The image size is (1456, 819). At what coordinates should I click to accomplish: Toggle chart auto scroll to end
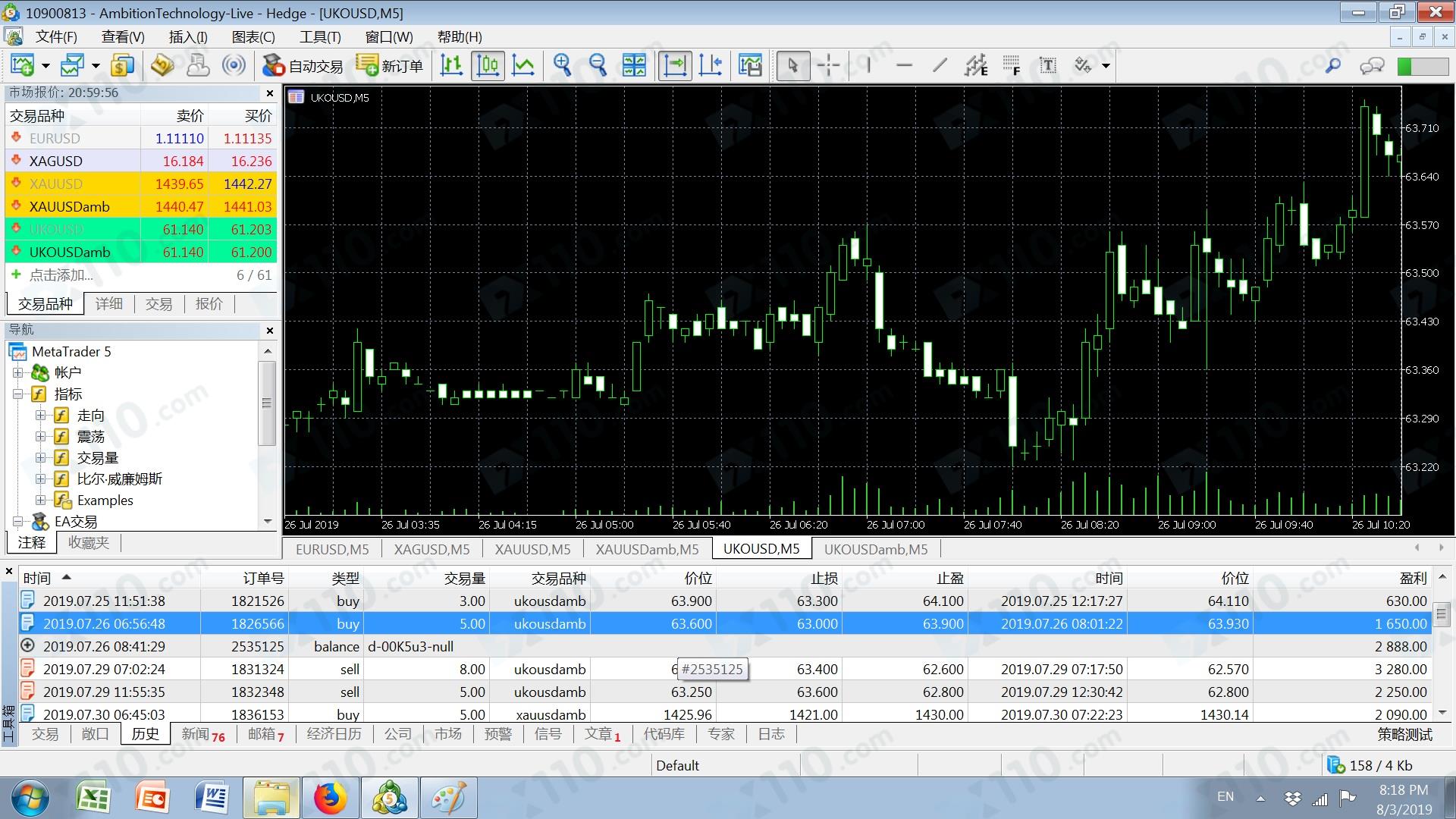[x=674, y=66]
